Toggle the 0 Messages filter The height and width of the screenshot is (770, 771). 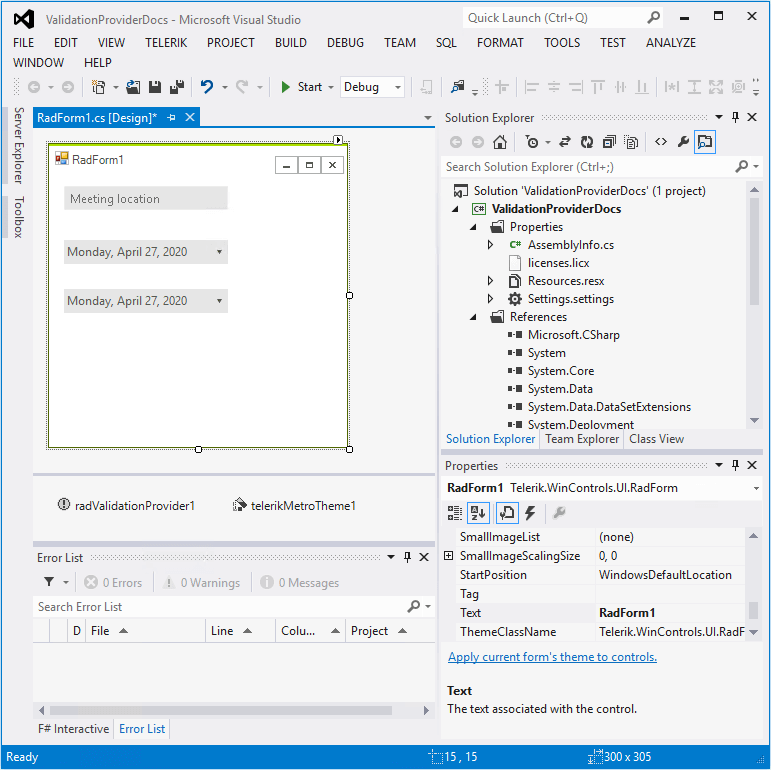pos(299,583)
